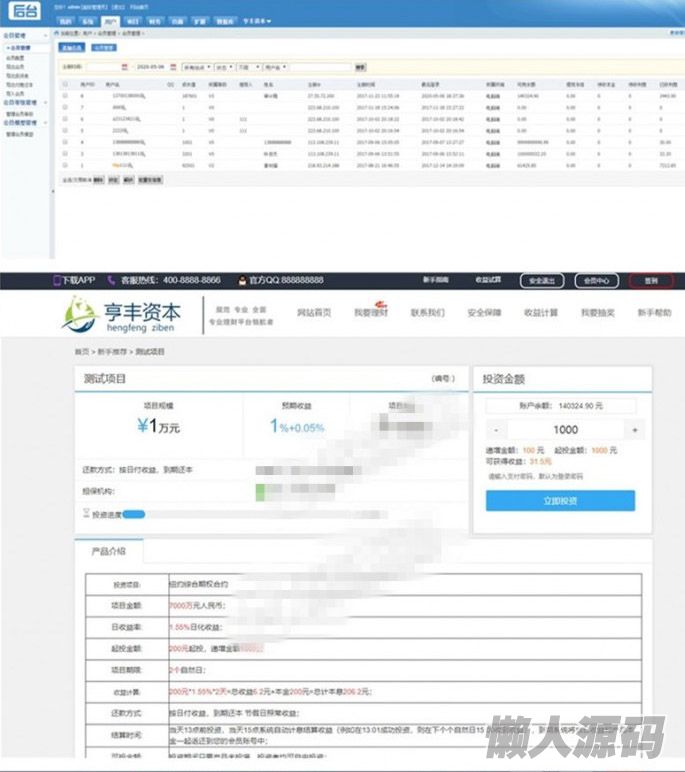
Task: Open the 产品介绍 tab
Action: [x=109, y=551]
